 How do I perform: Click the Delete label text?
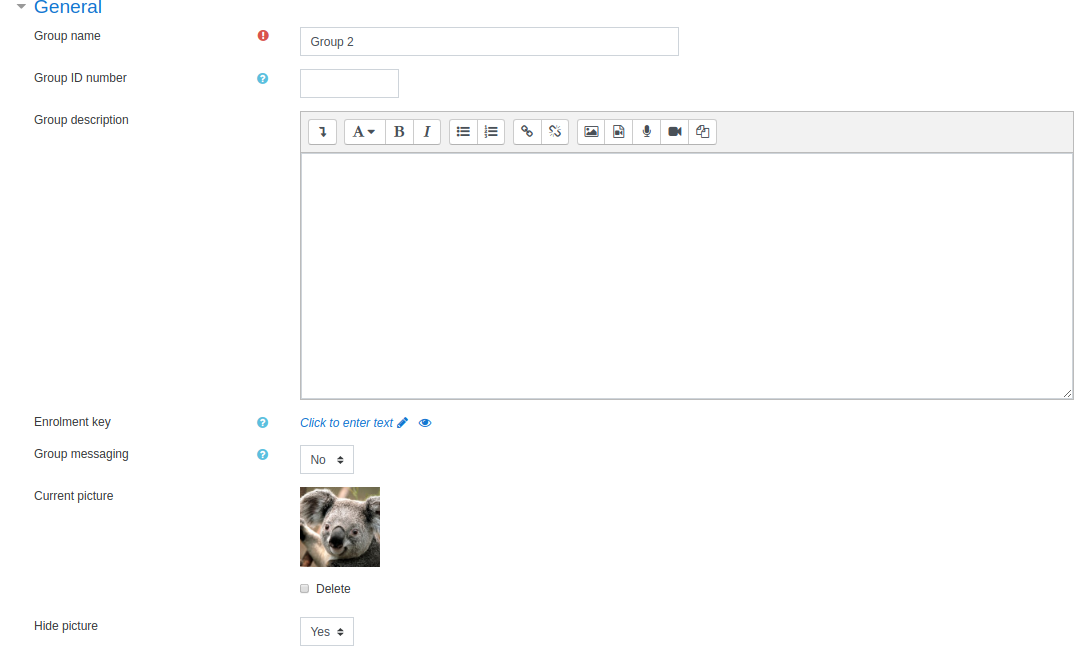point(333,589)
